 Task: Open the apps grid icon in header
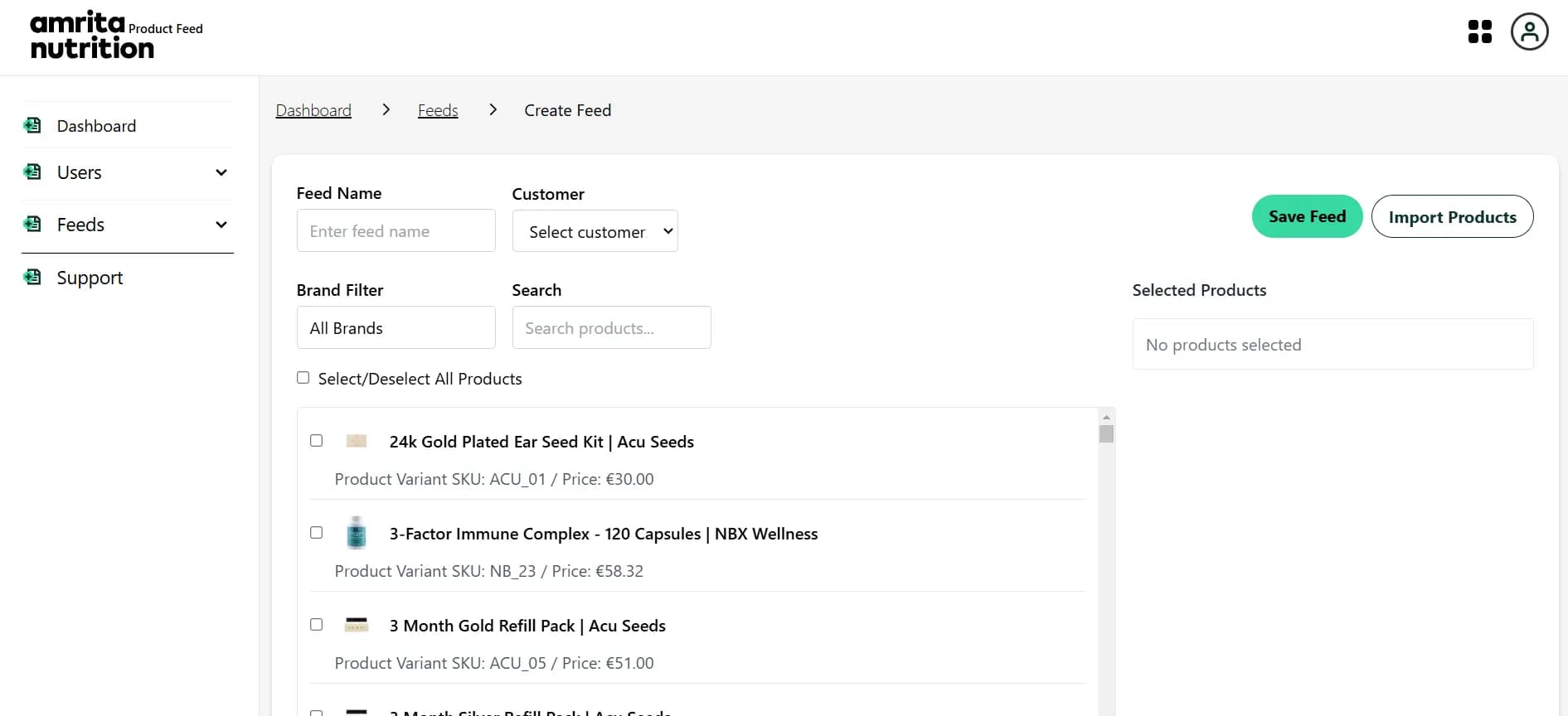tap(1479, 32)
